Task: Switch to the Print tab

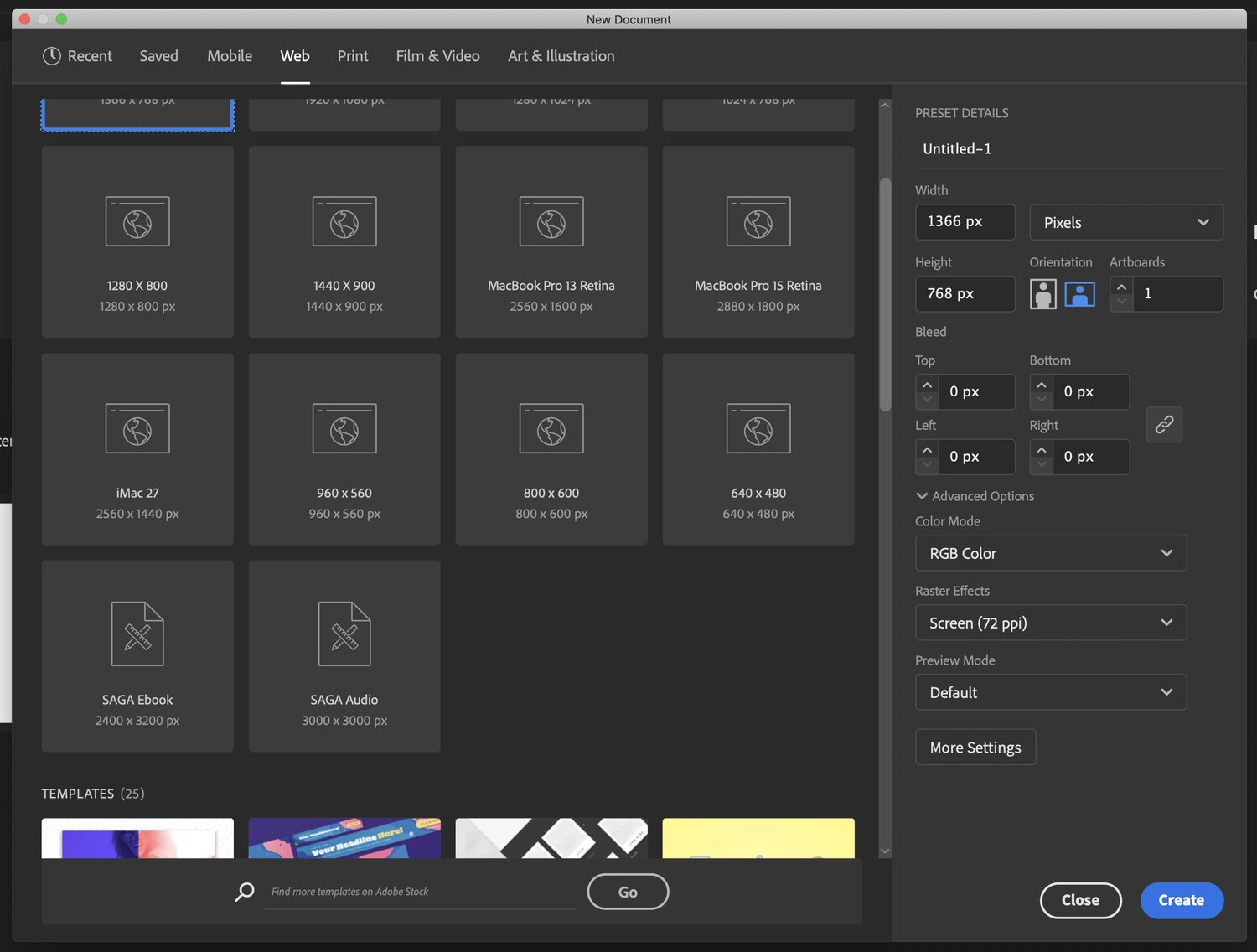Action: tap(353, 56)
